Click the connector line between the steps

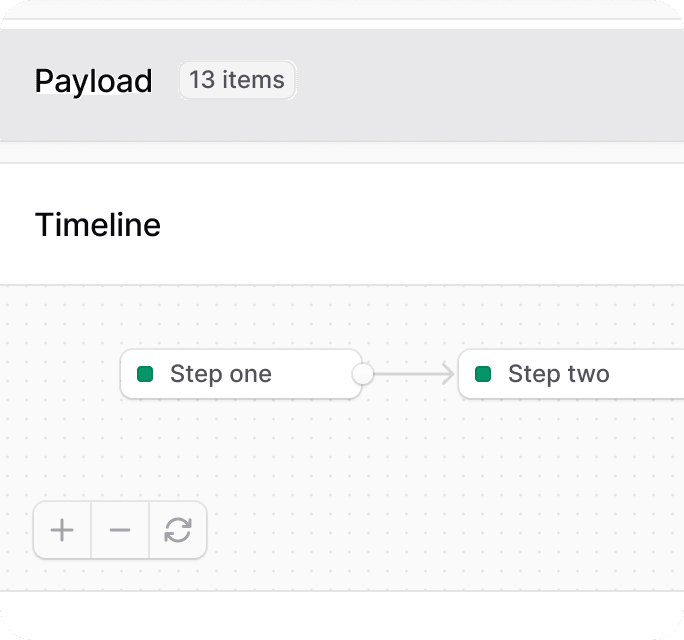(x=408, y=374)
